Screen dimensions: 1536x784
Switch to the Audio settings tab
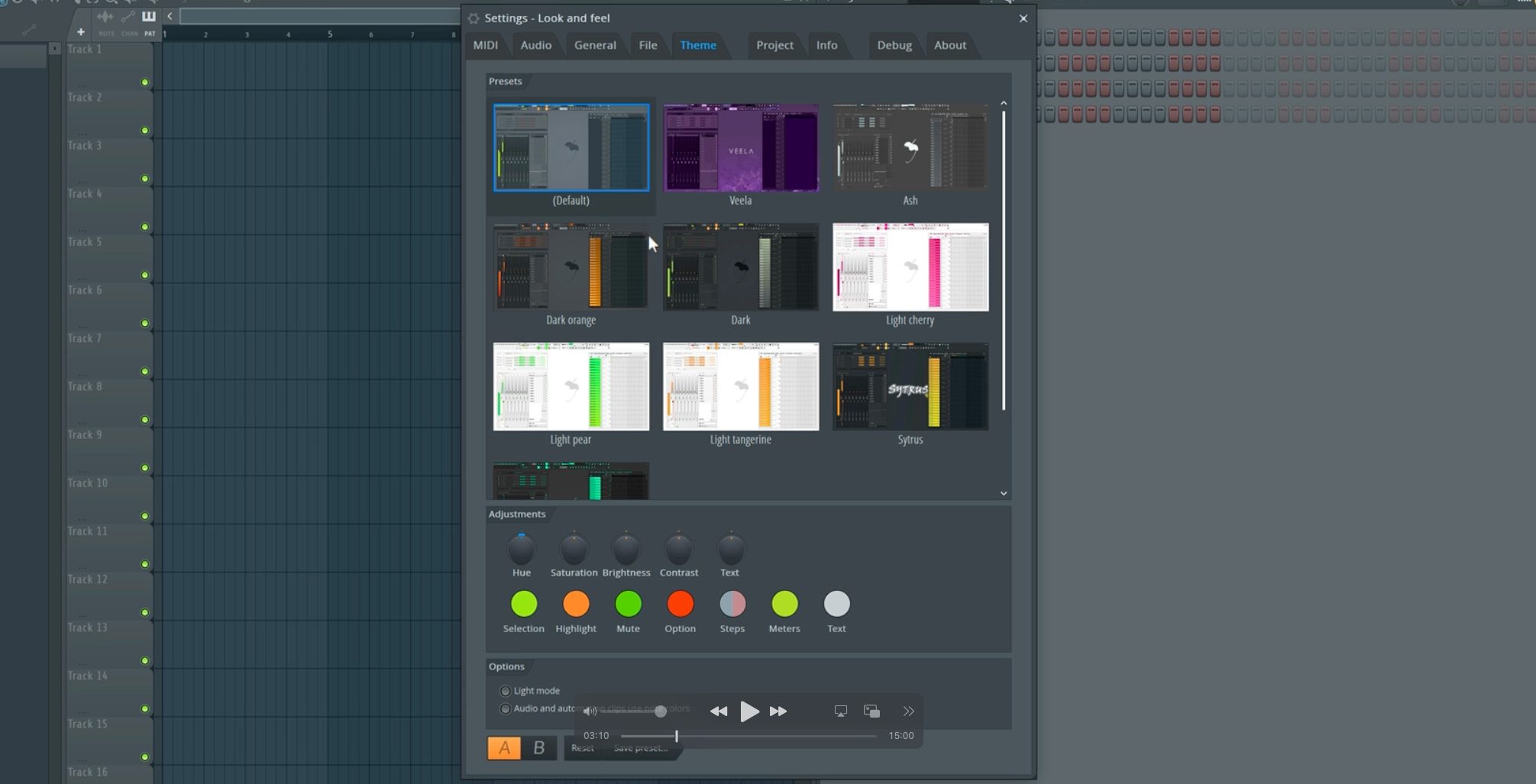535,45
